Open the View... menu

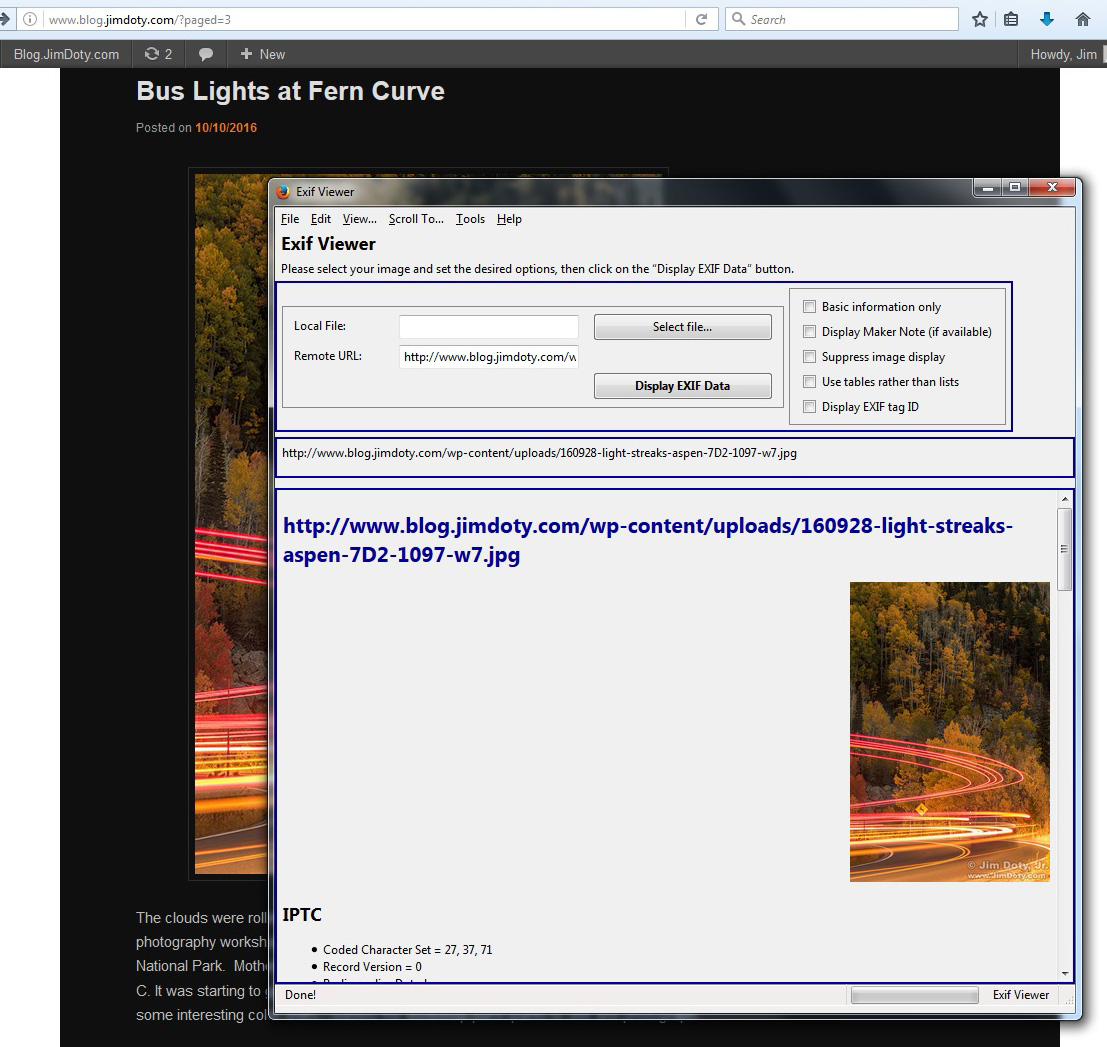[x=359, y=219]
